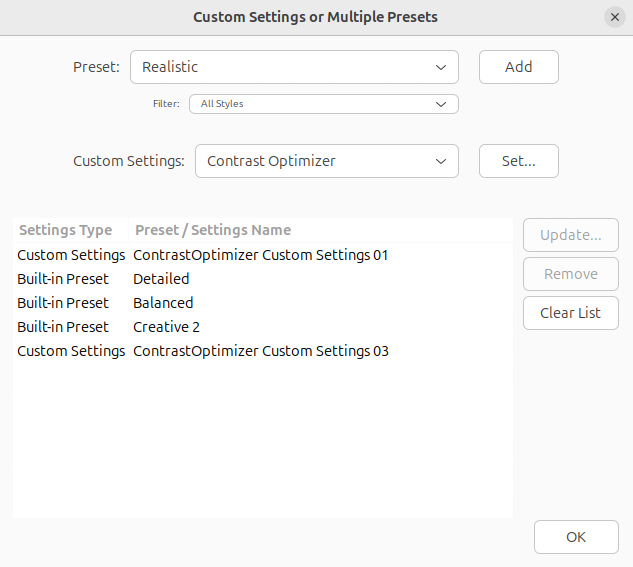Close the Custom Settings dialog window
Viewport: 633px width, 567px height.
(614, 17)
